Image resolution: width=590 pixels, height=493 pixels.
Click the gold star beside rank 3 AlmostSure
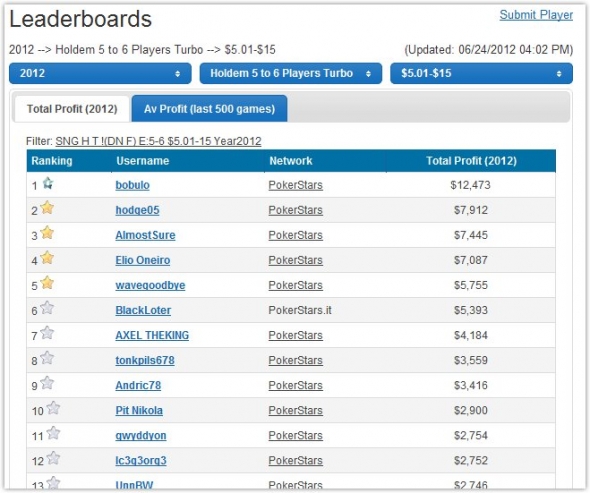click(x=47, y=233)
